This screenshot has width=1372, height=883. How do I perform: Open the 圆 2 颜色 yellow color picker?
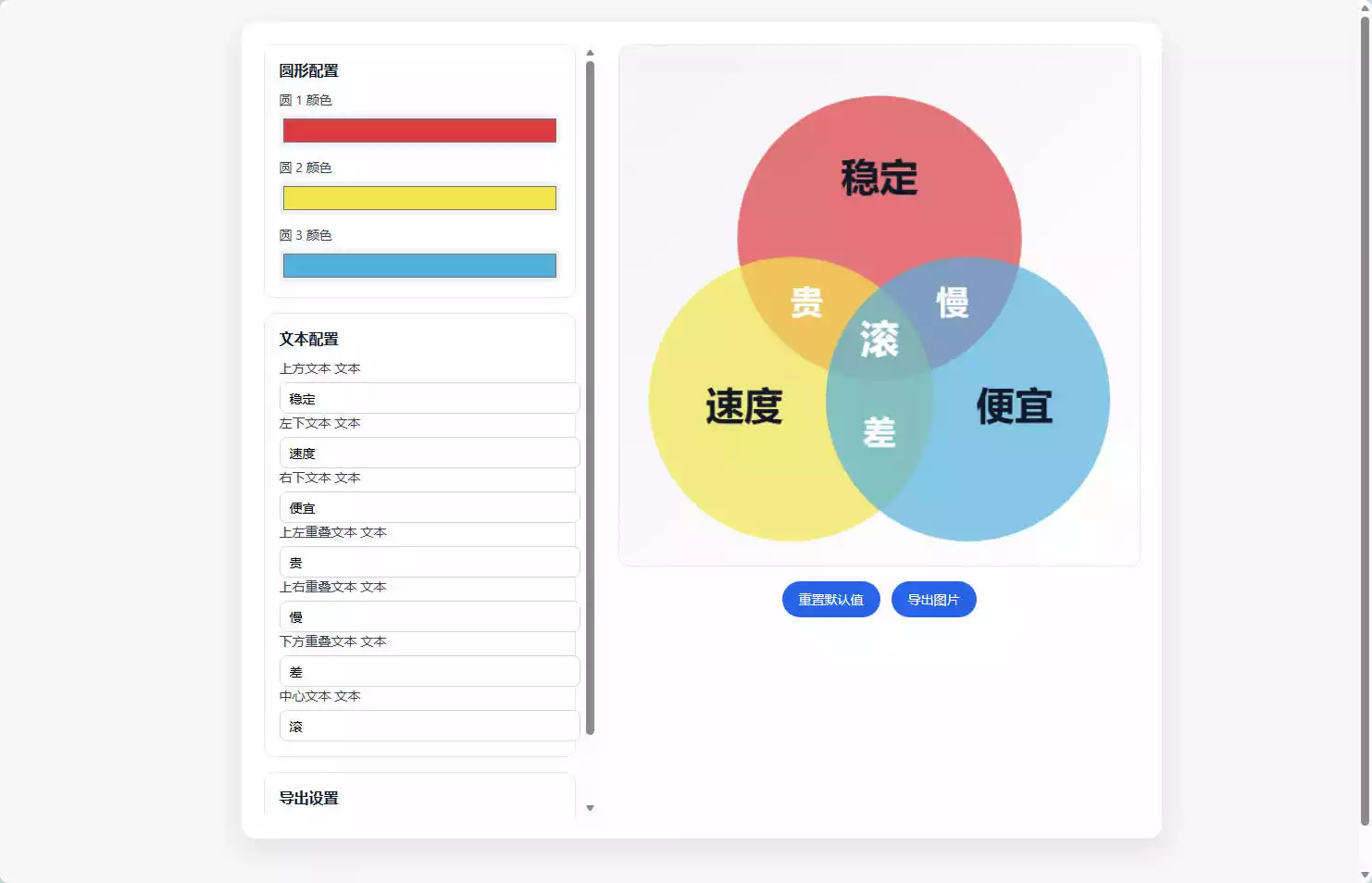tap(419, 198)
